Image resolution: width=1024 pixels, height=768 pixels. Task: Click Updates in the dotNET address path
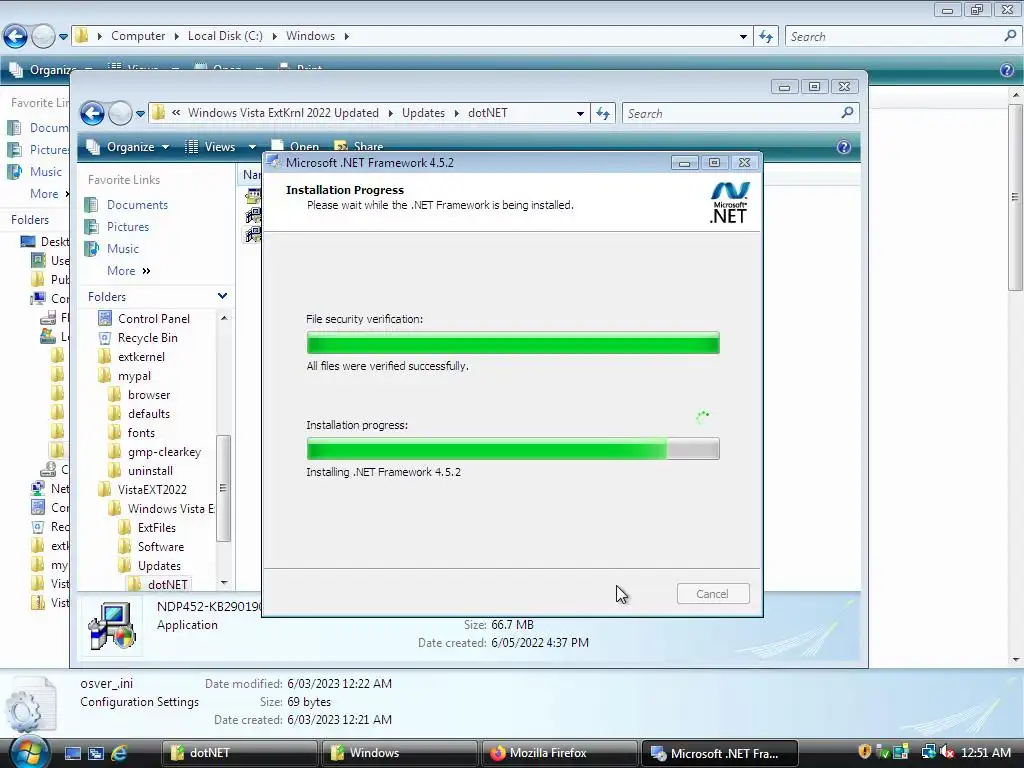(x=423, y=113)
